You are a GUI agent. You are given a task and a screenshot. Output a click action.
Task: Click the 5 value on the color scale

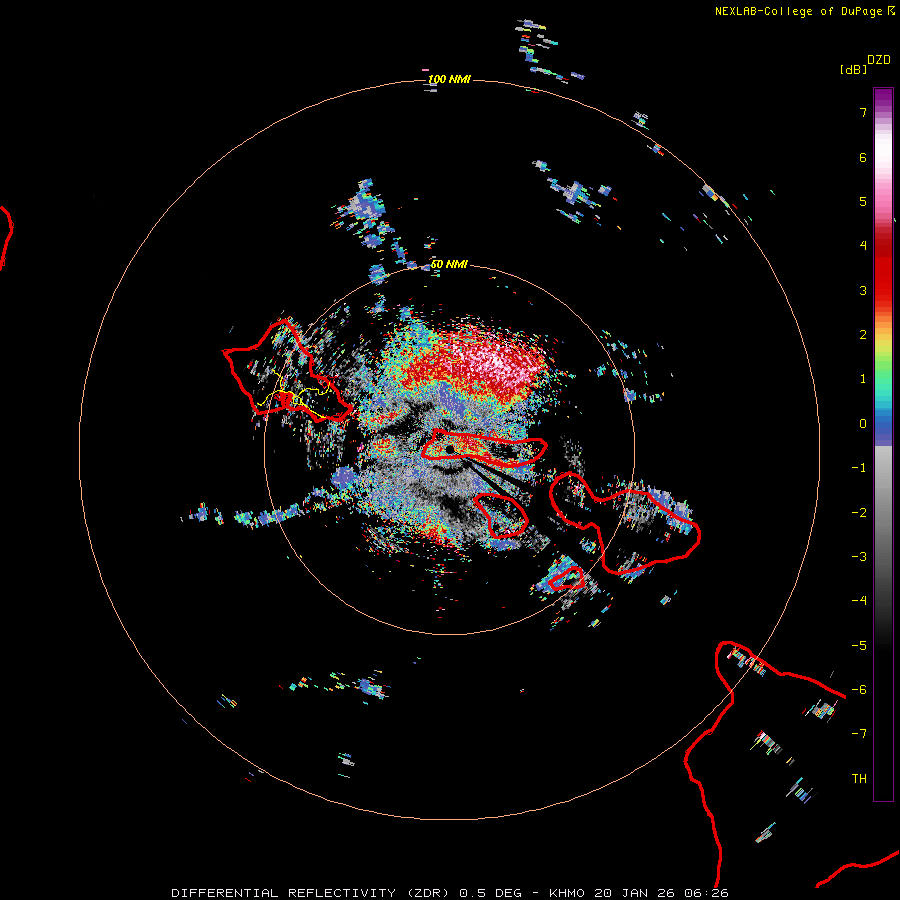point(863,201)
